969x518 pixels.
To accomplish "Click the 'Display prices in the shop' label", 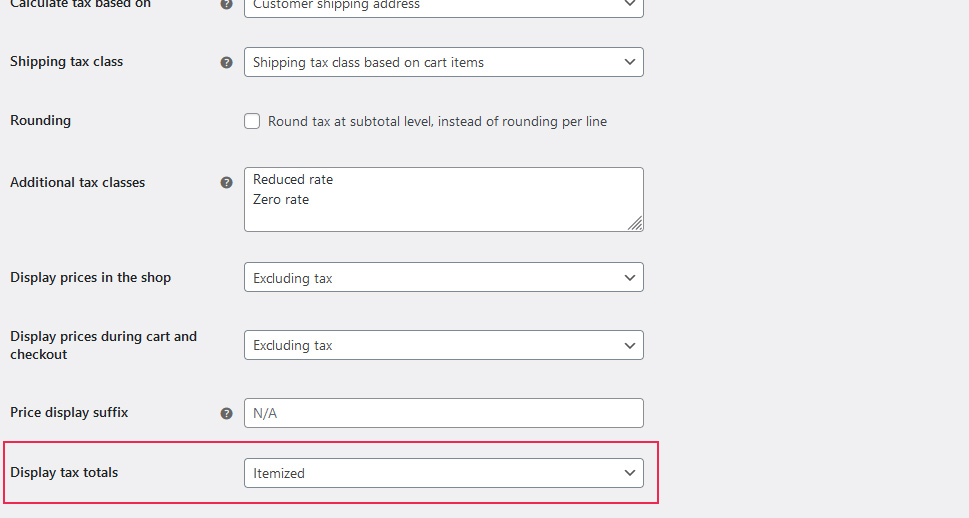I will coord(90,278).
